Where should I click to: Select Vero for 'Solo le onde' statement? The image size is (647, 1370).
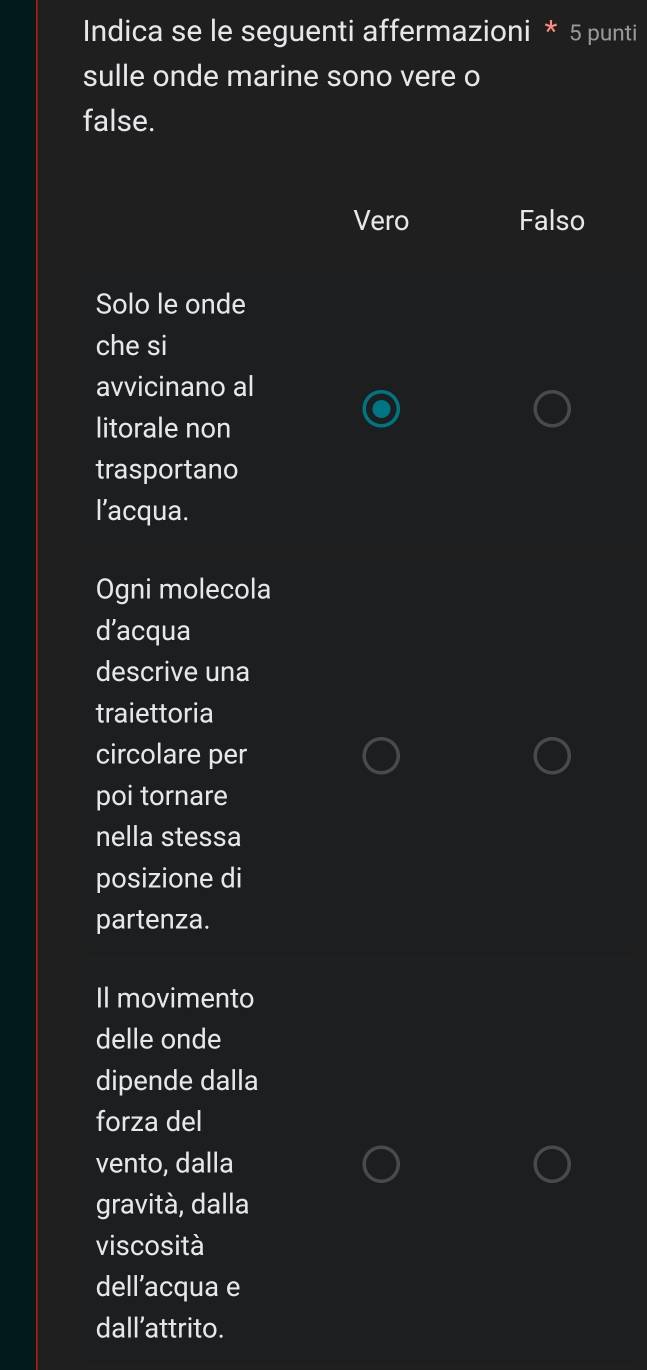pos(381,408)
